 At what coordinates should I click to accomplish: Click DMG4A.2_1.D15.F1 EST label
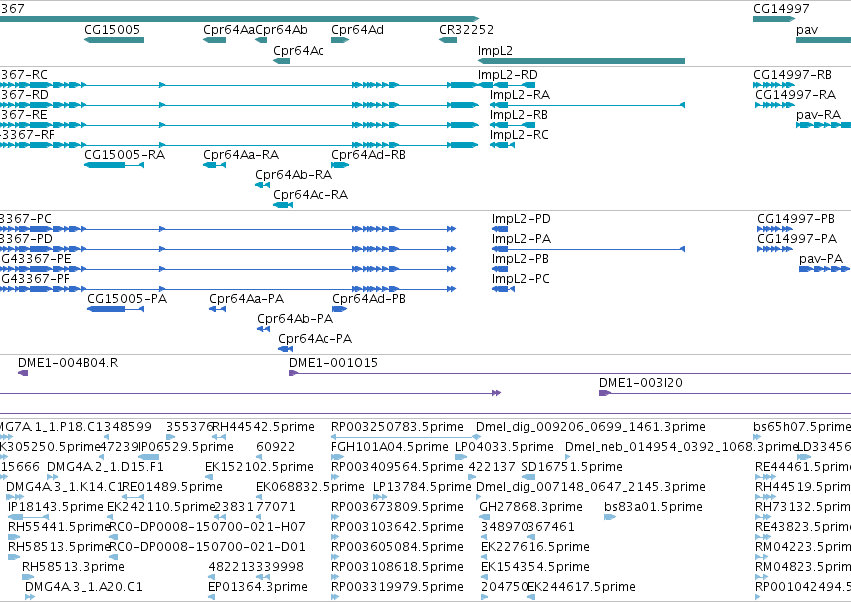[x=105, y=467]
